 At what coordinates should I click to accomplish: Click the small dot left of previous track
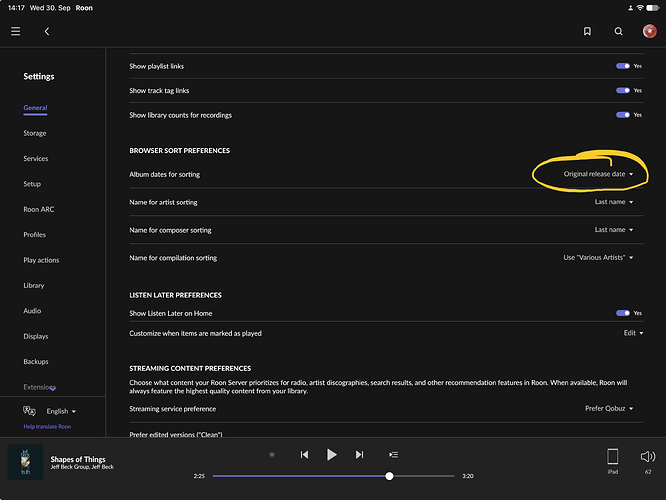click(272, 455)
